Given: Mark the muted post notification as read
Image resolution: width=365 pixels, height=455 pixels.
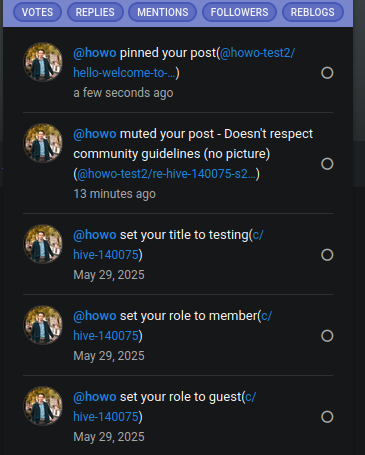Looking at the screenshot, I should click(327, 164).
